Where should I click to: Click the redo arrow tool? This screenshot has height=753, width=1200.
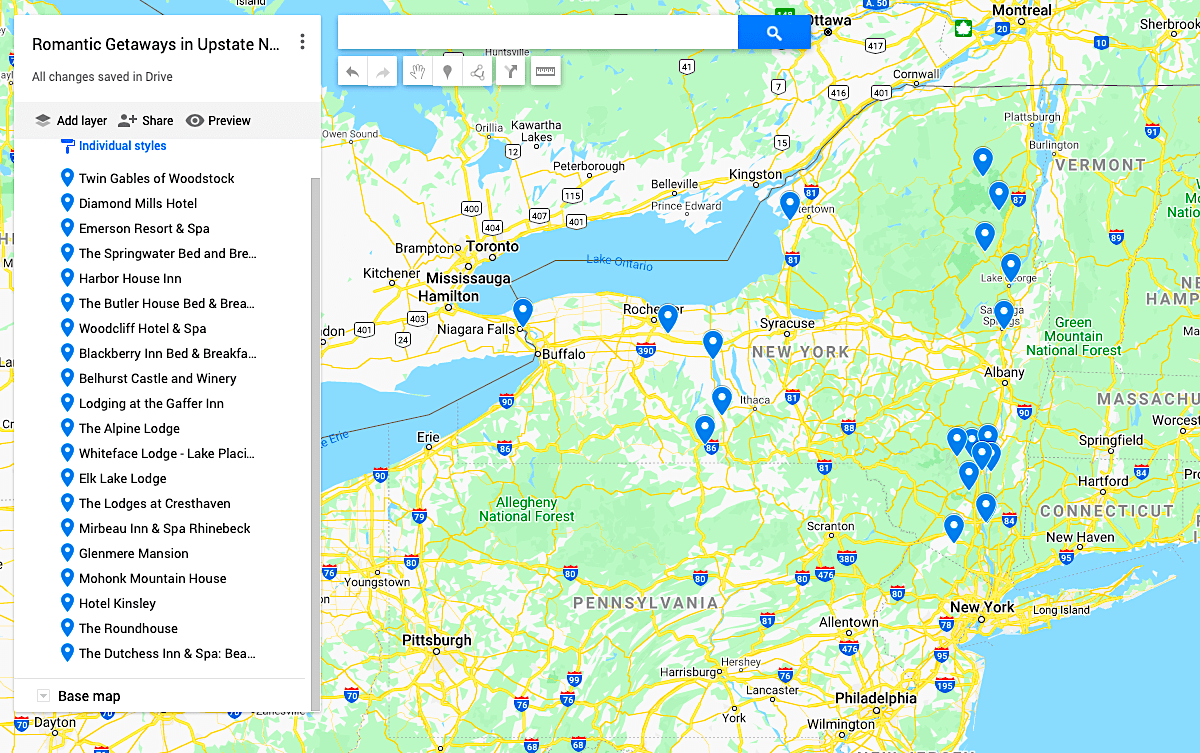tap(383, 72)
